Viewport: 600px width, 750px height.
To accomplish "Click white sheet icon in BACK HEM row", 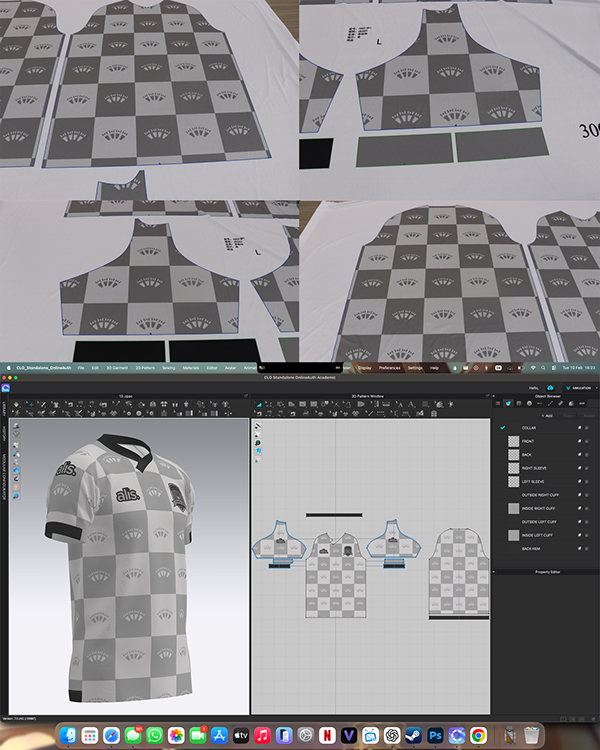I will click(579, 548).
